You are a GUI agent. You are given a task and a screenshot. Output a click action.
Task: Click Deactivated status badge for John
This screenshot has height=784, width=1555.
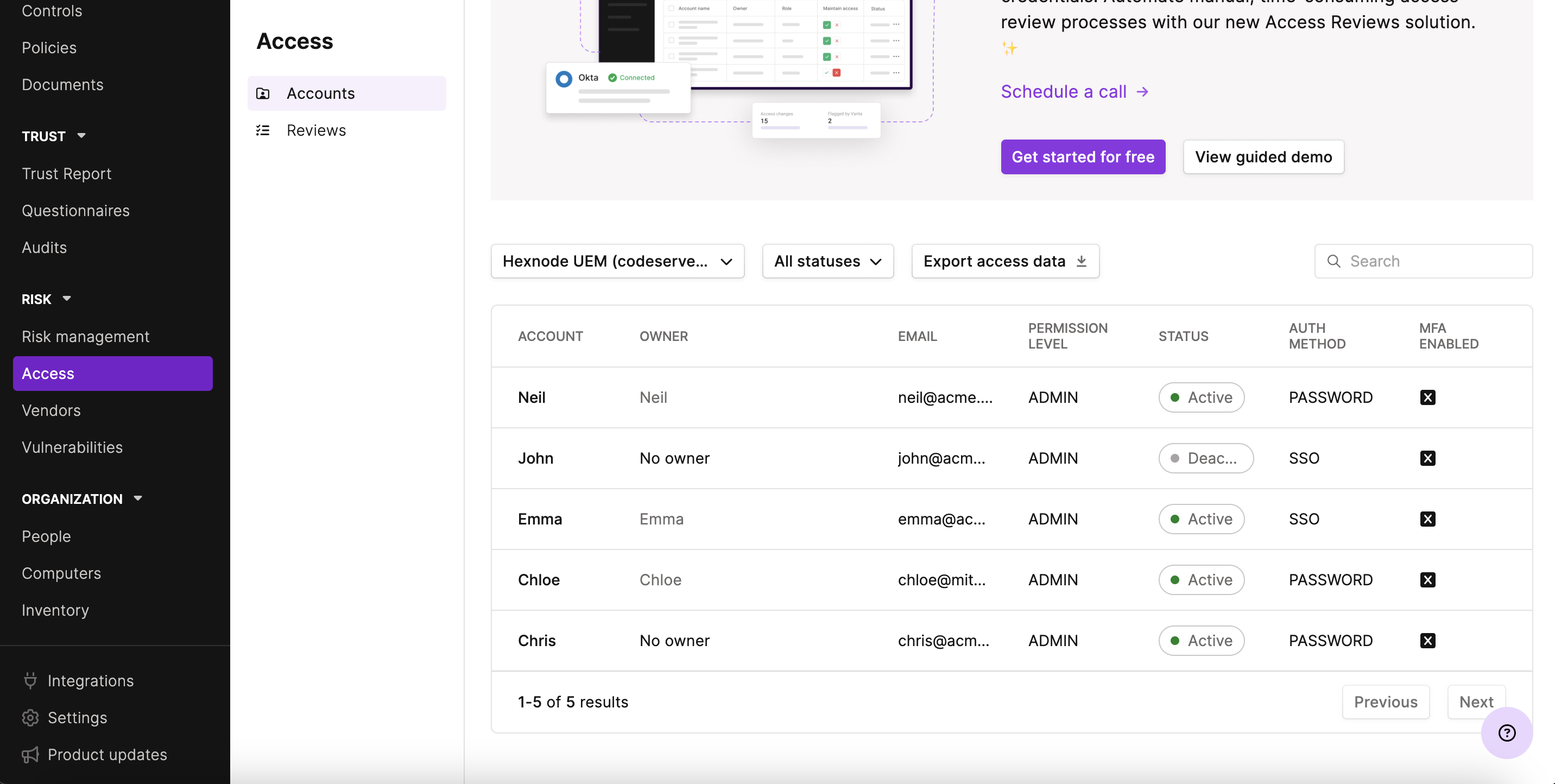coord(1205,458)
